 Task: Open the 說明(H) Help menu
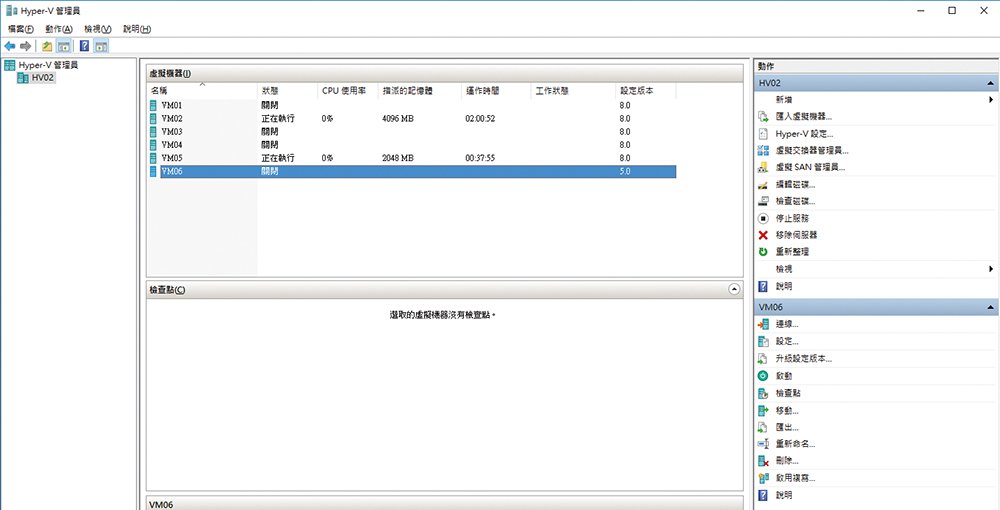click(136, 29)
